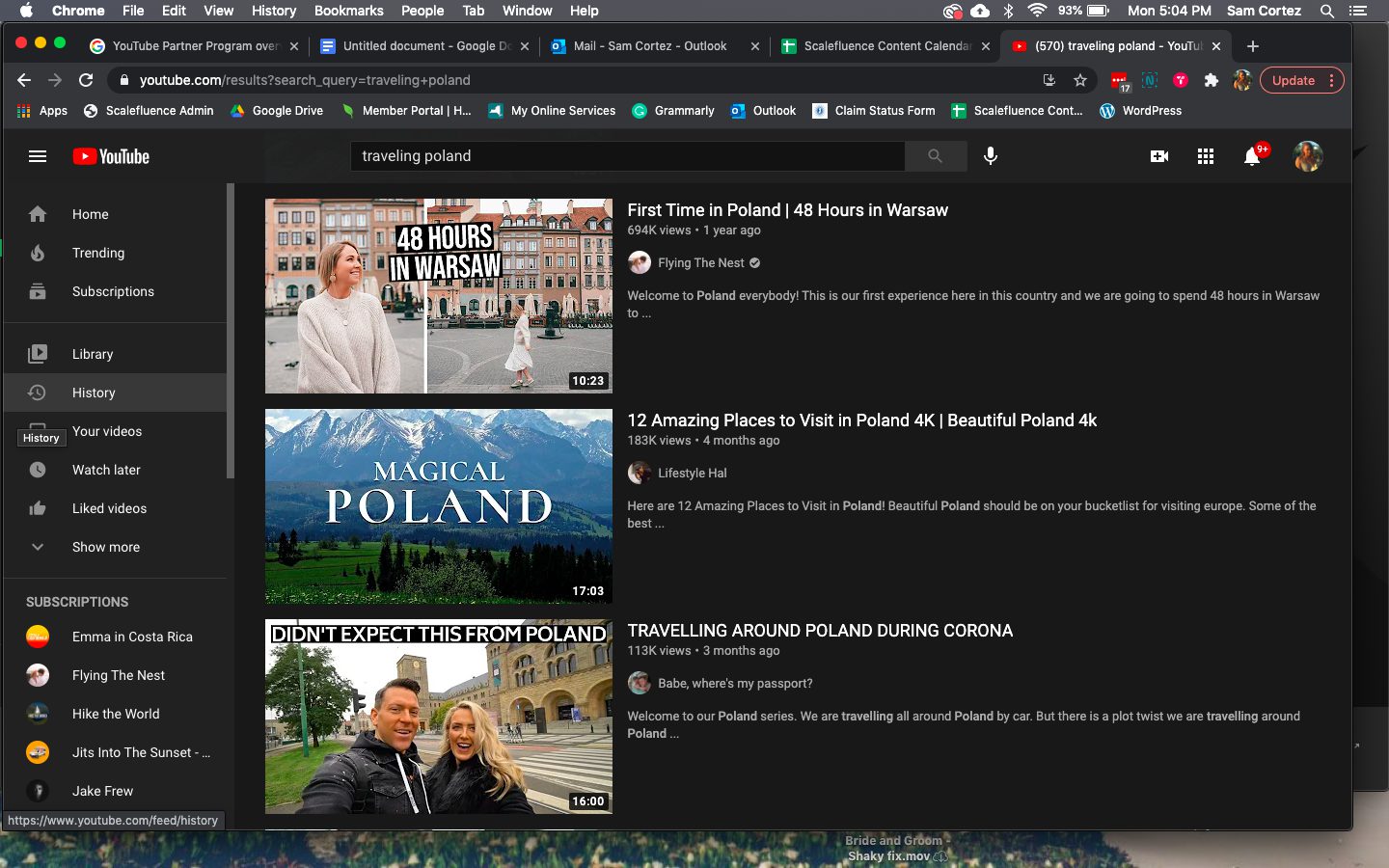Click the YouTube search field
1389x868 pixels.
point(628,156)
